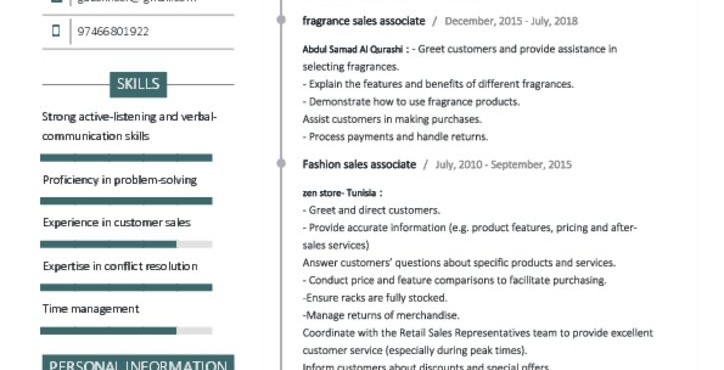Screen dimensions: 724x370
Task: Click the active-listening skill level bar
Action: pyautogui.click(x=126, y=158)
